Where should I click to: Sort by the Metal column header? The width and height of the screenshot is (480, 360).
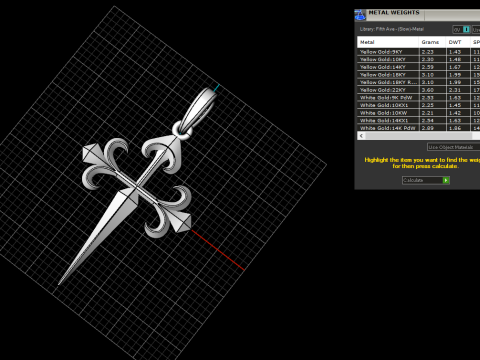pyautogui.click(x=388, y=42)
